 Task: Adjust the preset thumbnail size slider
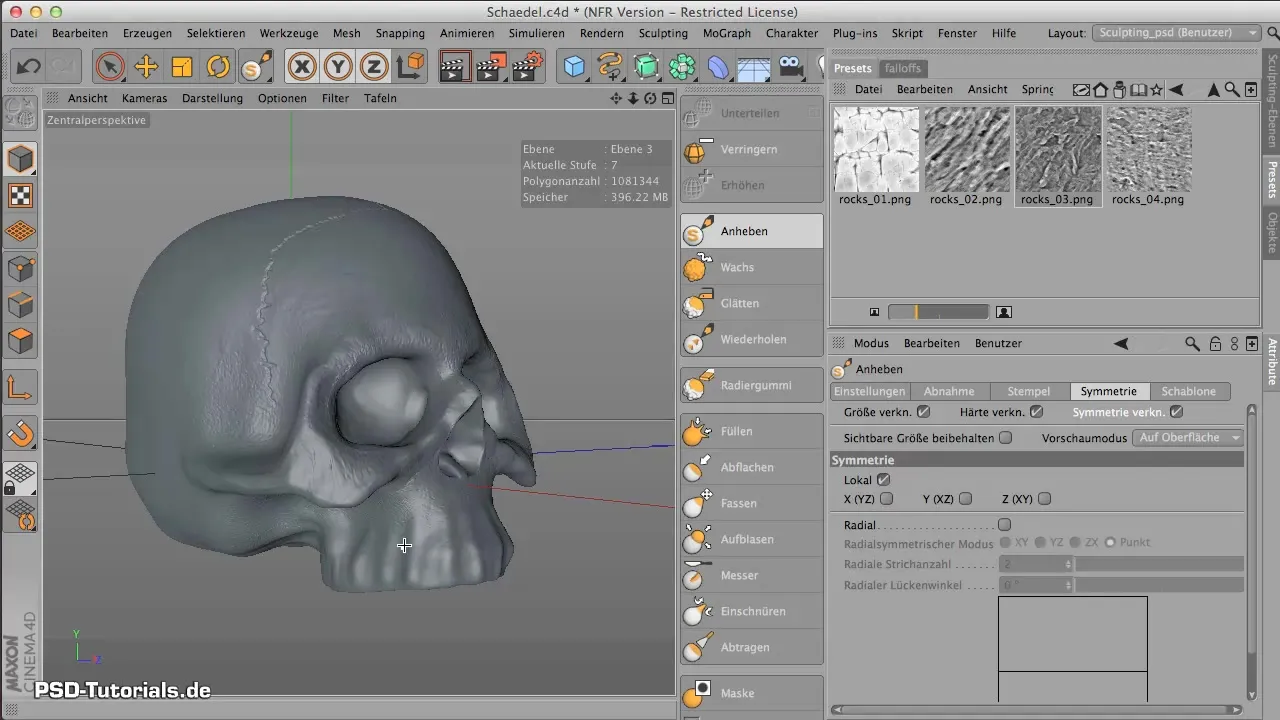938,312
